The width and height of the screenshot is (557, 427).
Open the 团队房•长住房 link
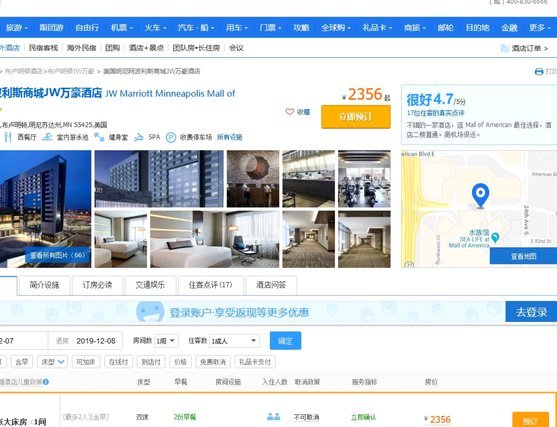tap(196, 48)
